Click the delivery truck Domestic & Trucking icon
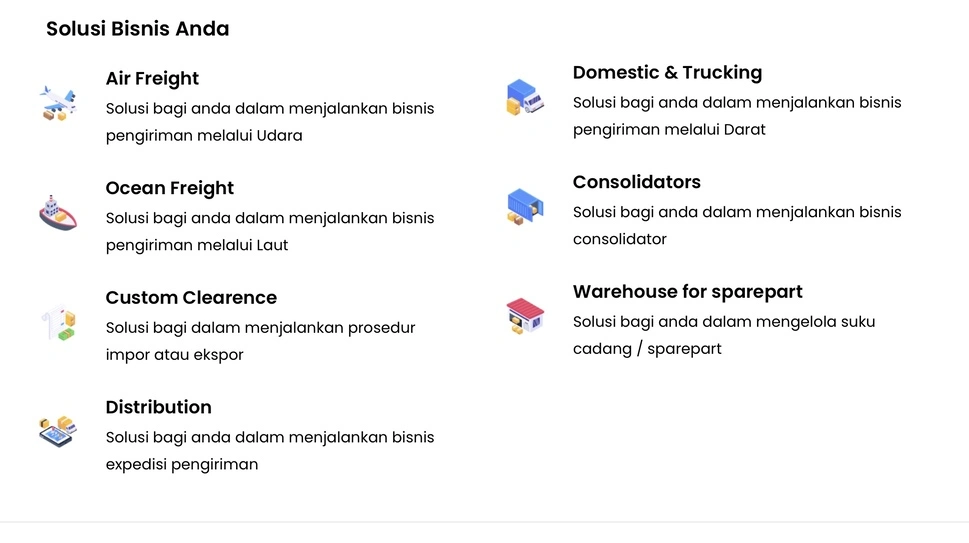969x543 pixels. pos(525,97)
